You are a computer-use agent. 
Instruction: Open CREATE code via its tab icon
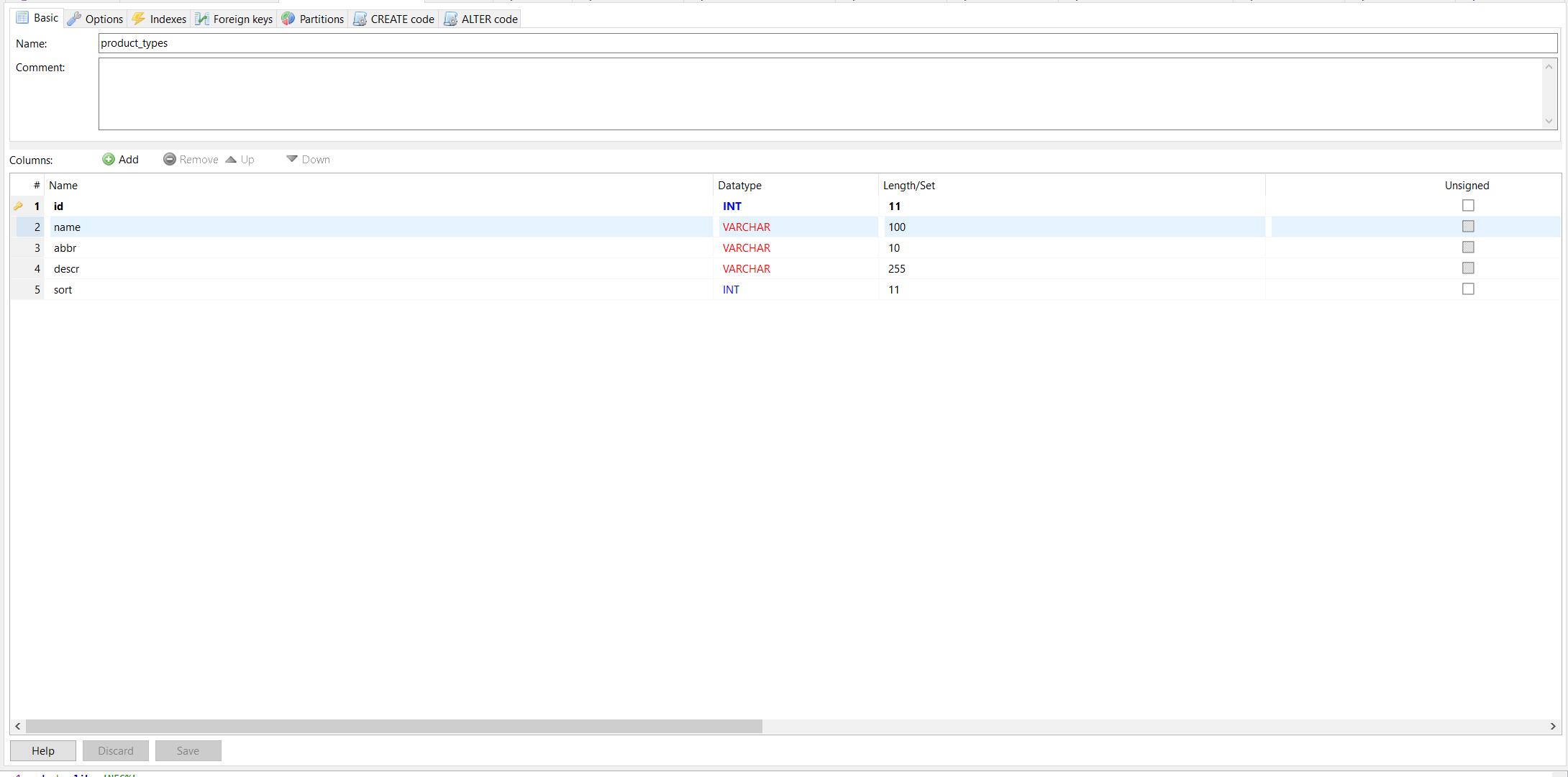tap(360, 19)
